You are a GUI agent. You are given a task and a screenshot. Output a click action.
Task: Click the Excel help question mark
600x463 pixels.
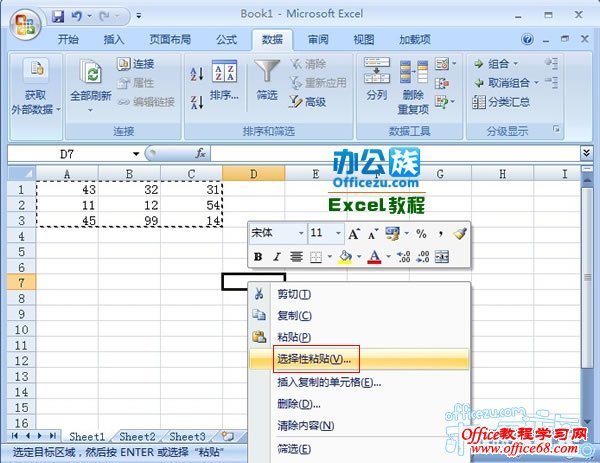coord(527,39)
